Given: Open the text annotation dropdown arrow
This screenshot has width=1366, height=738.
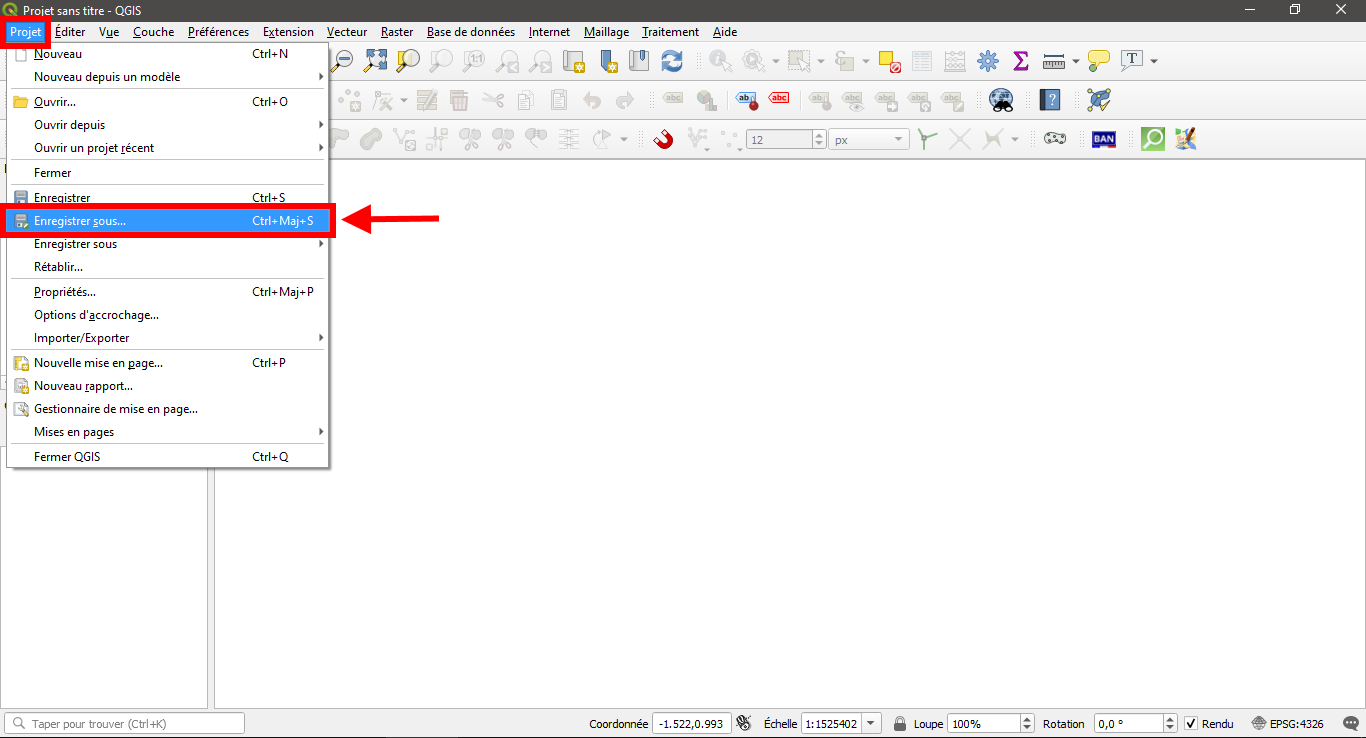Looking at the screenshot, I should tap(1154, 61).
